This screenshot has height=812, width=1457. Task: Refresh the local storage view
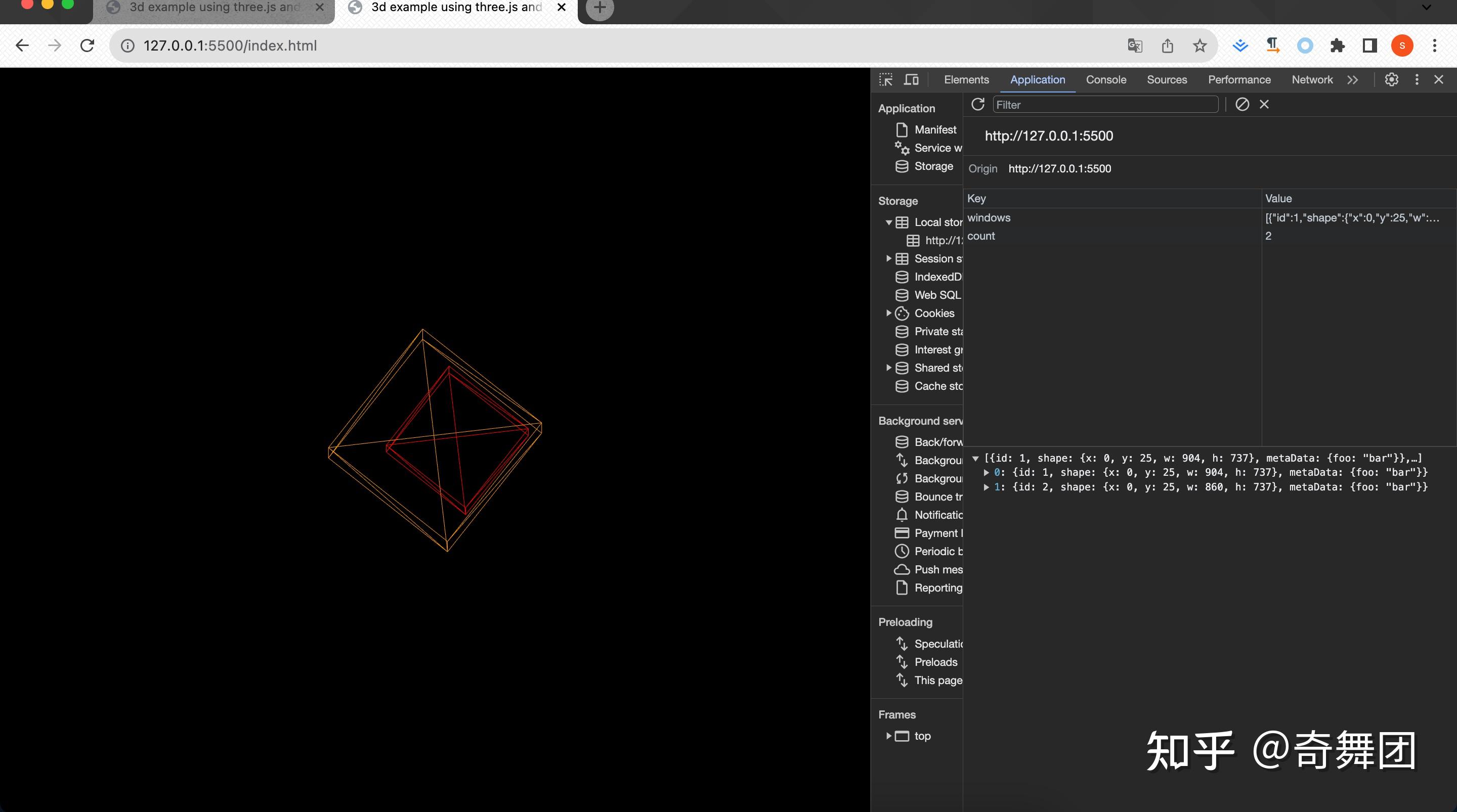click(978, 105)
